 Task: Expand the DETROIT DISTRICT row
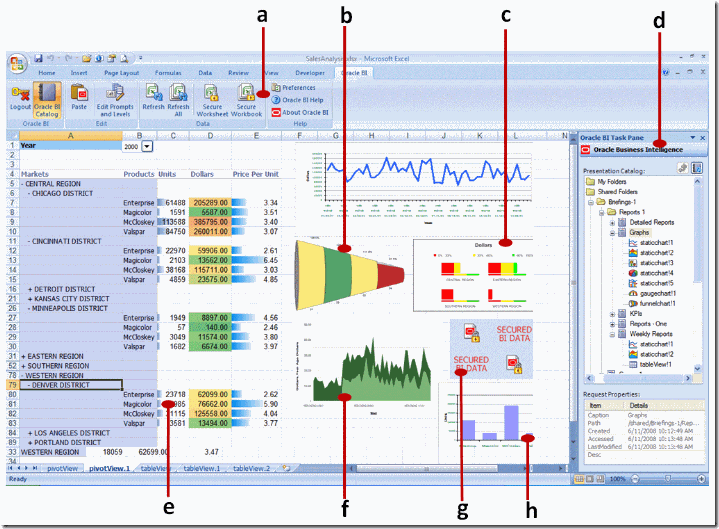(x=30, y=289)
